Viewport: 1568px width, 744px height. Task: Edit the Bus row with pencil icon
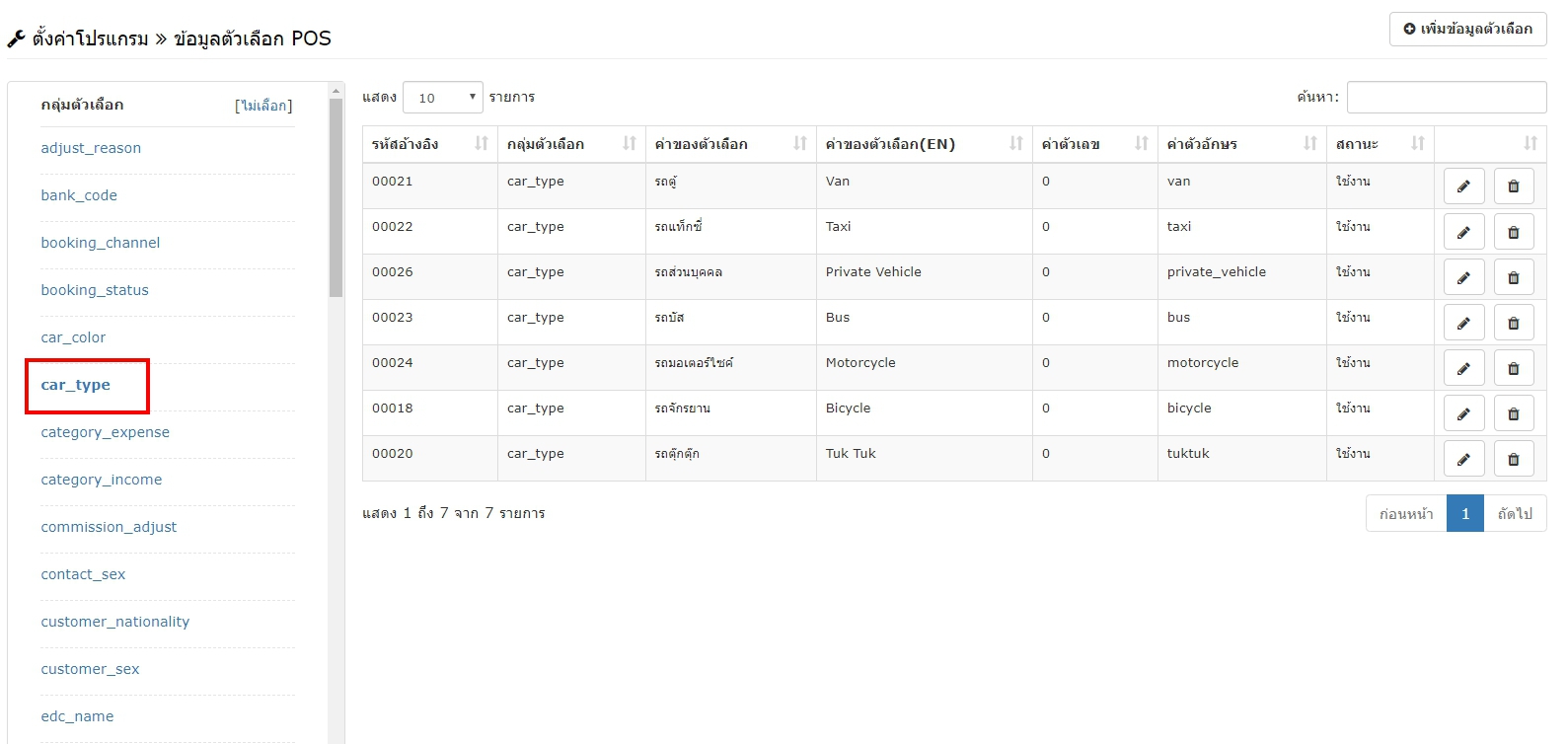(1463, 323)
